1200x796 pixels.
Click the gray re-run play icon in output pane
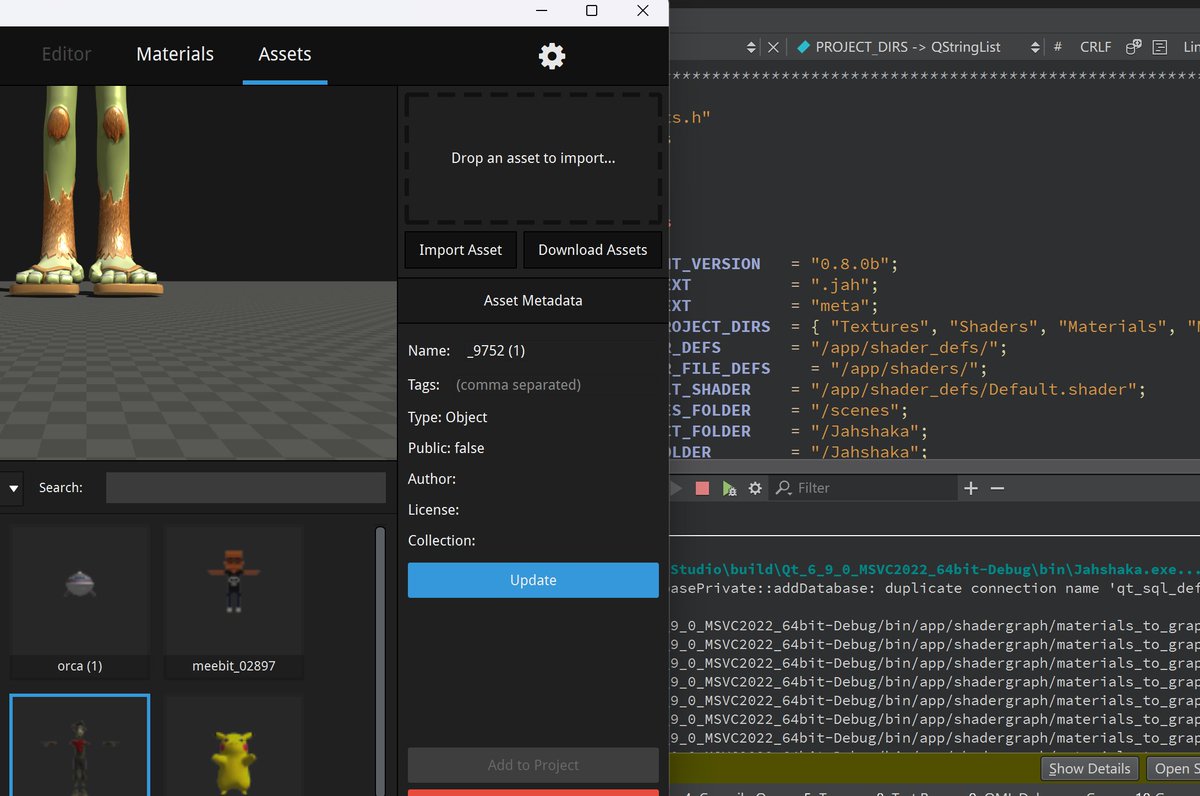pyautogui.click(x=676, y=488)
